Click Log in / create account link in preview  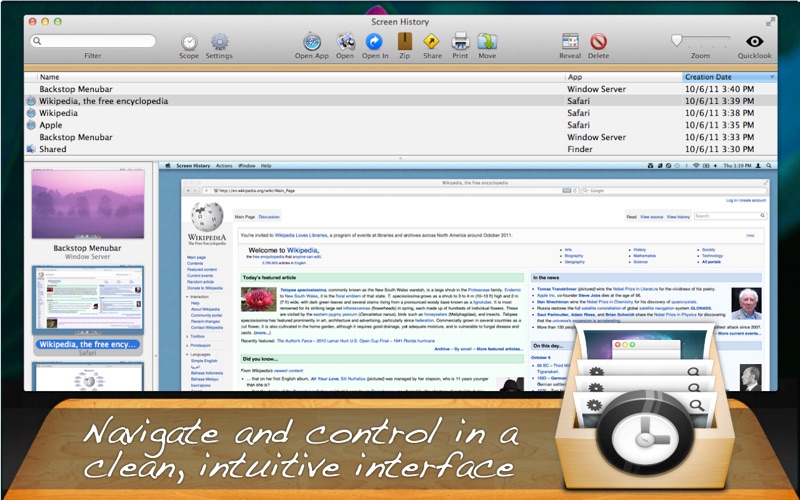pyautogui.click(x=746, y=201)
